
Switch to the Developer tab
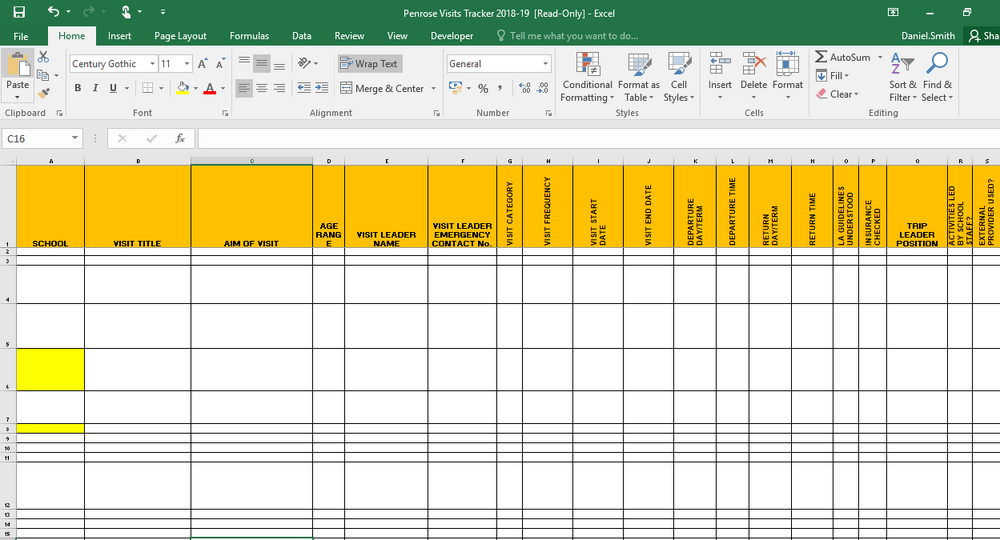click(x=452, y=36)
